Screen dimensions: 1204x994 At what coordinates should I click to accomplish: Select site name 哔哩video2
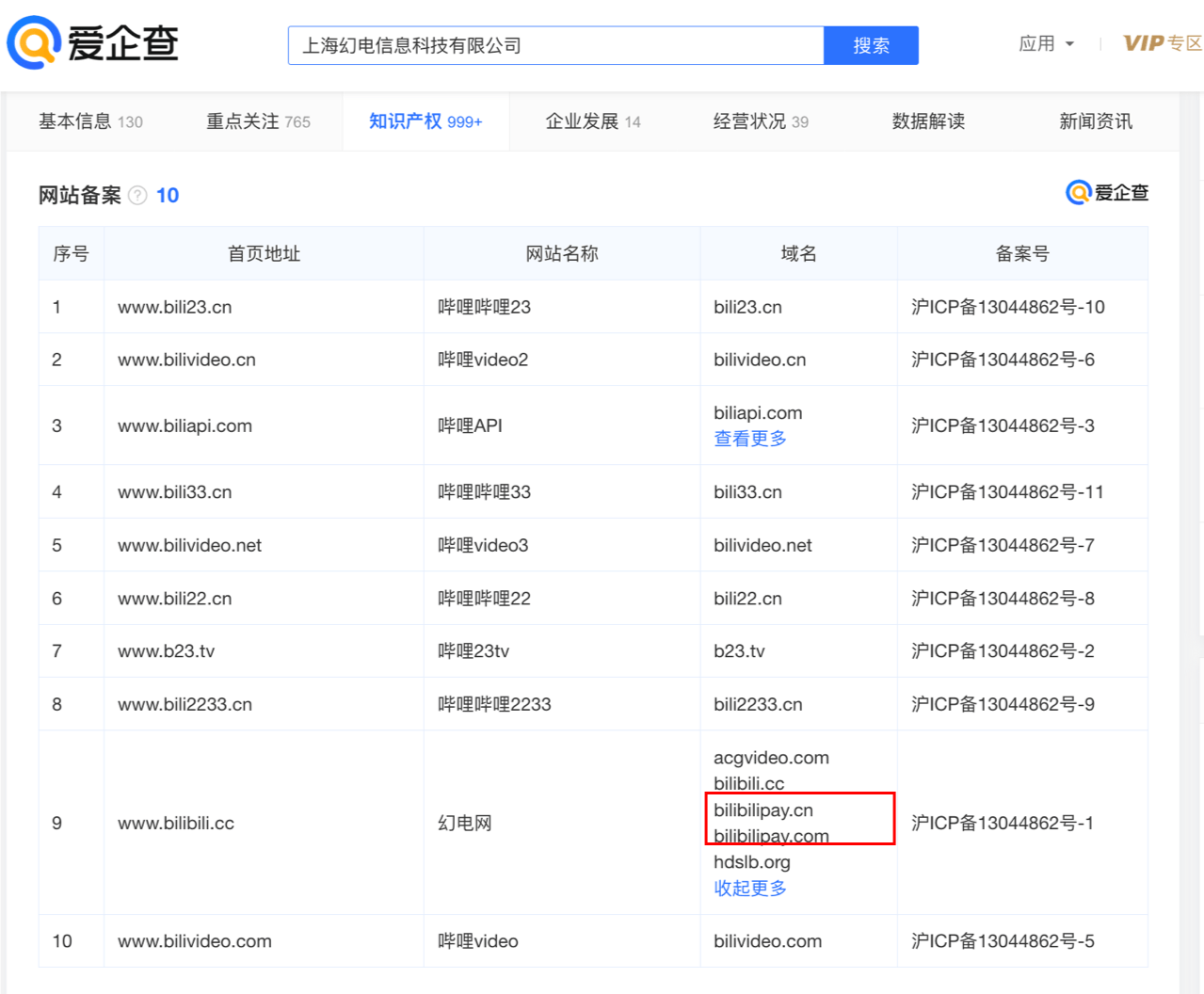click(x=483, y=360)
